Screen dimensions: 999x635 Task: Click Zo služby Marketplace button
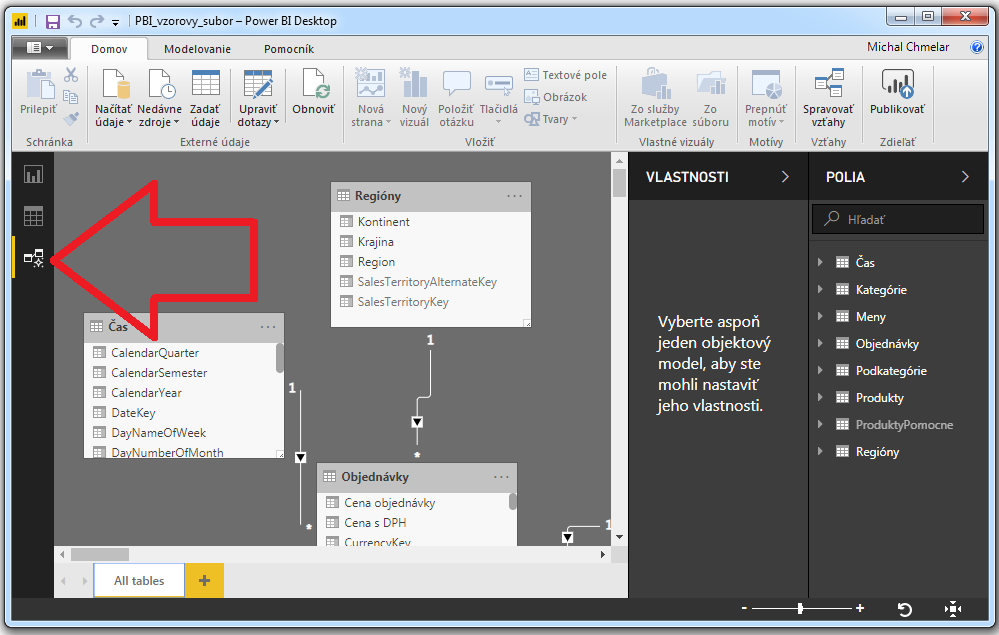tap(656, 98)
